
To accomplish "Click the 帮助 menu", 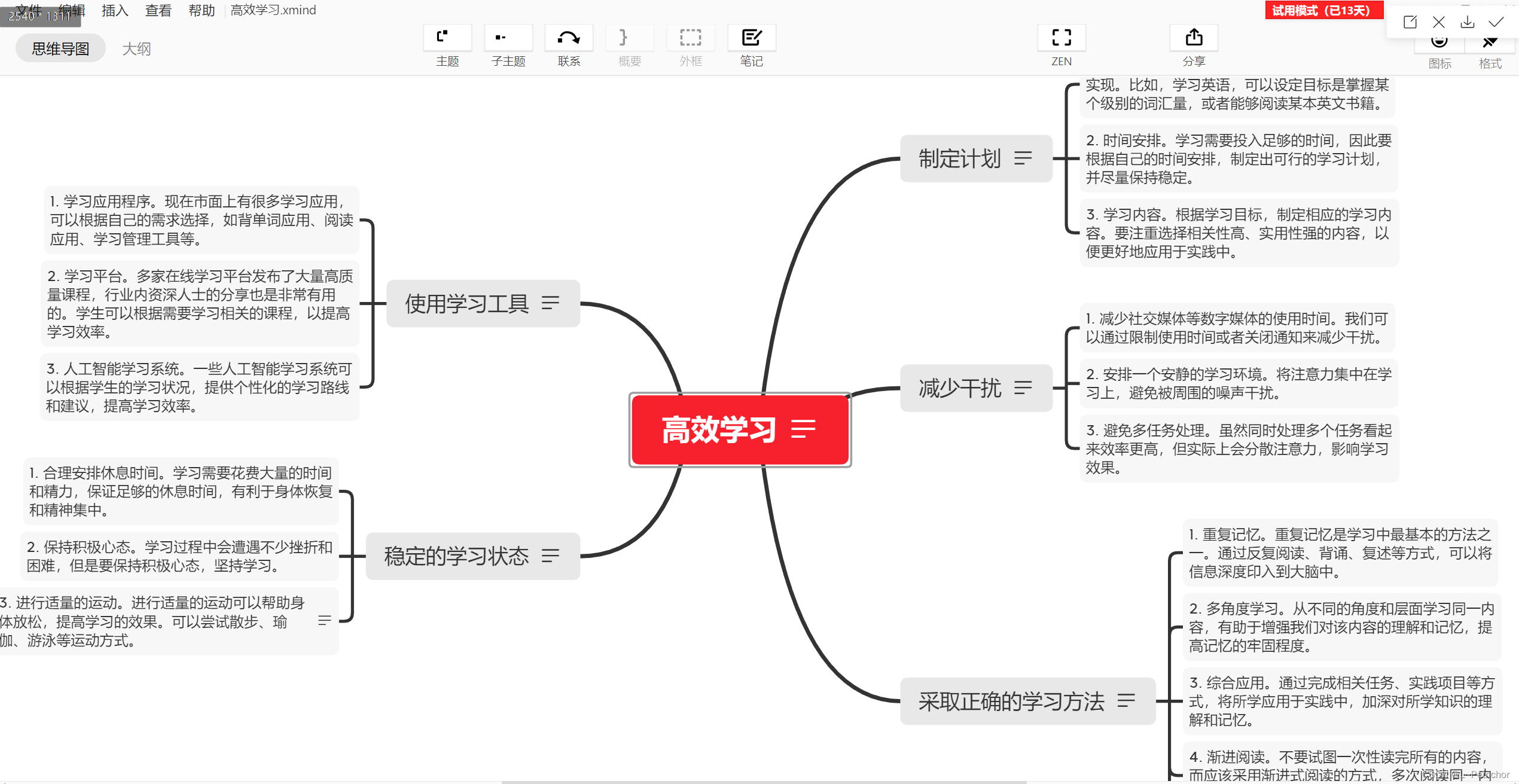I will coord(202,10).
